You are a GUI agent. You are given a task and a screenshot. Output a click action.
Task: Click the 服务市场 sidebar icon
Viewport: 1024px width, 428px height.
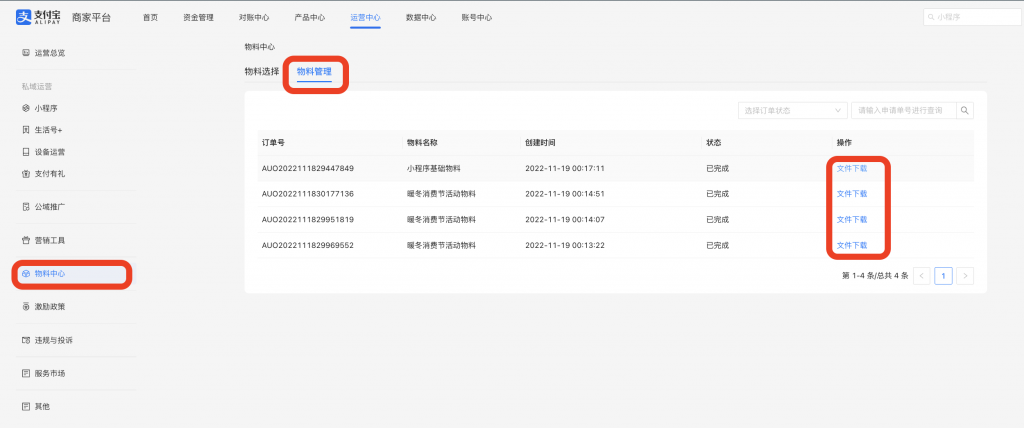[x=25, y=374]
